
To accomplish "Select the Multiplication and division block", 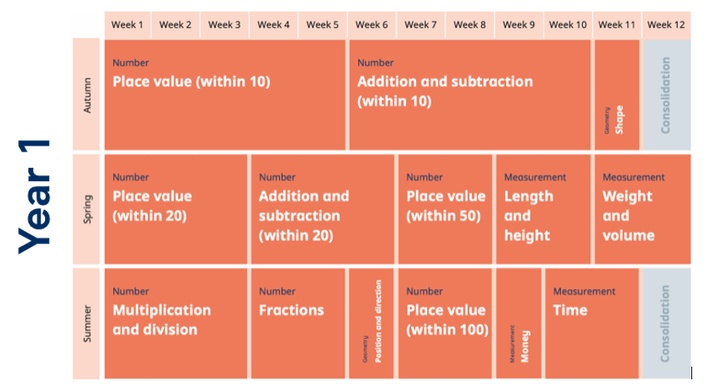I will [x=176, y=323].
